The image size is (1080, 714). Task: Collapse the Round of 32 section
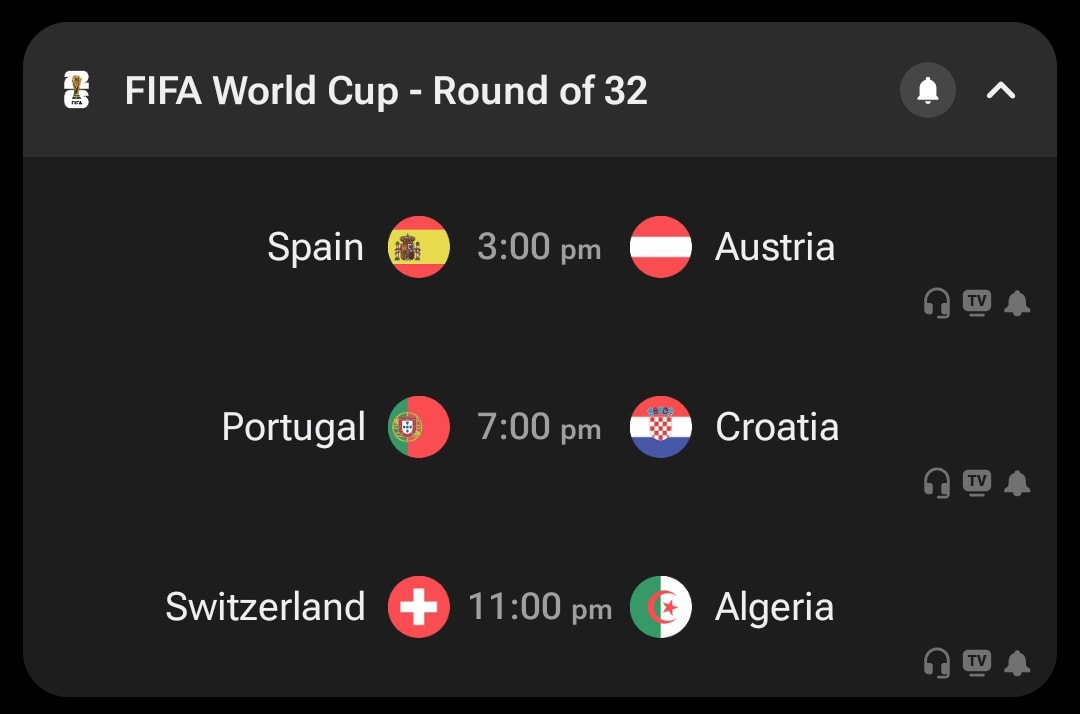(x=1000, y=90)
